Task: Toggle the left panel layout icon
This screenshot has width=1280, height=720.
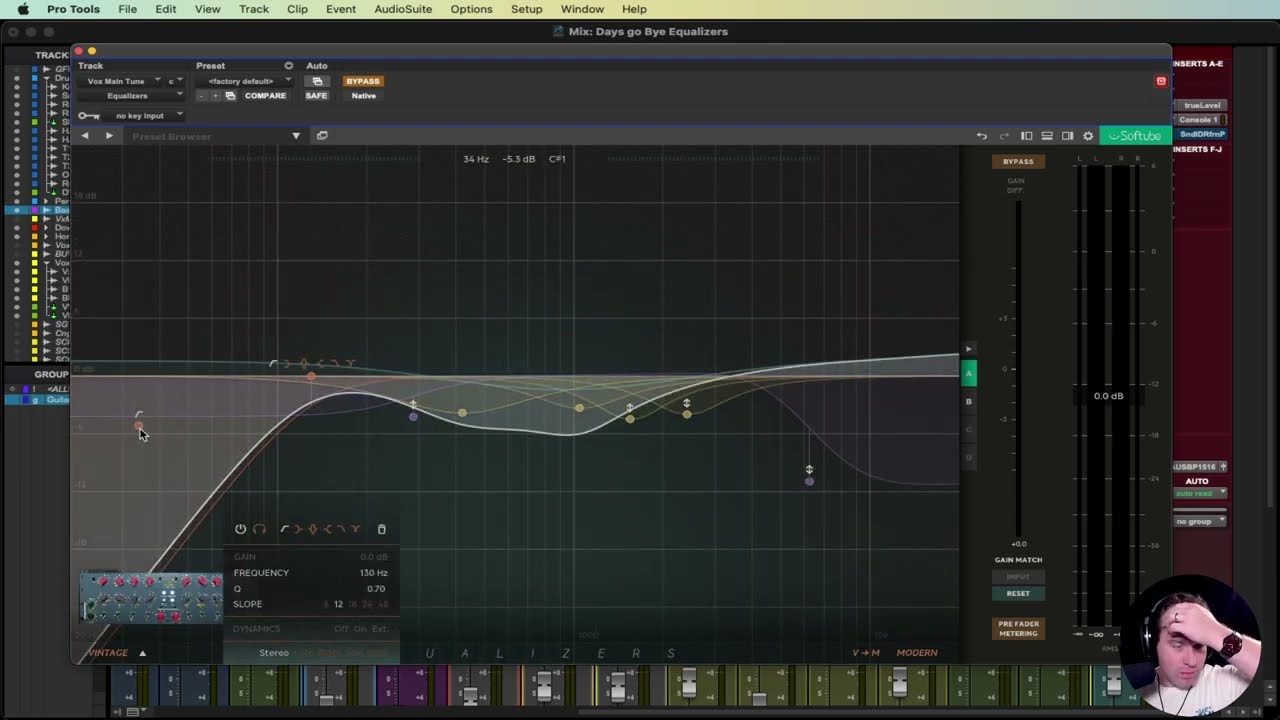Action: pos(1026,136)
